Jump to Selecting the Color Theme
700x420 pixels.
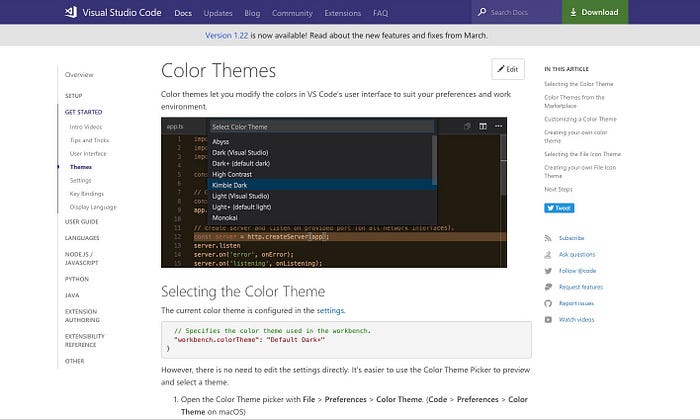coord(579,84)
